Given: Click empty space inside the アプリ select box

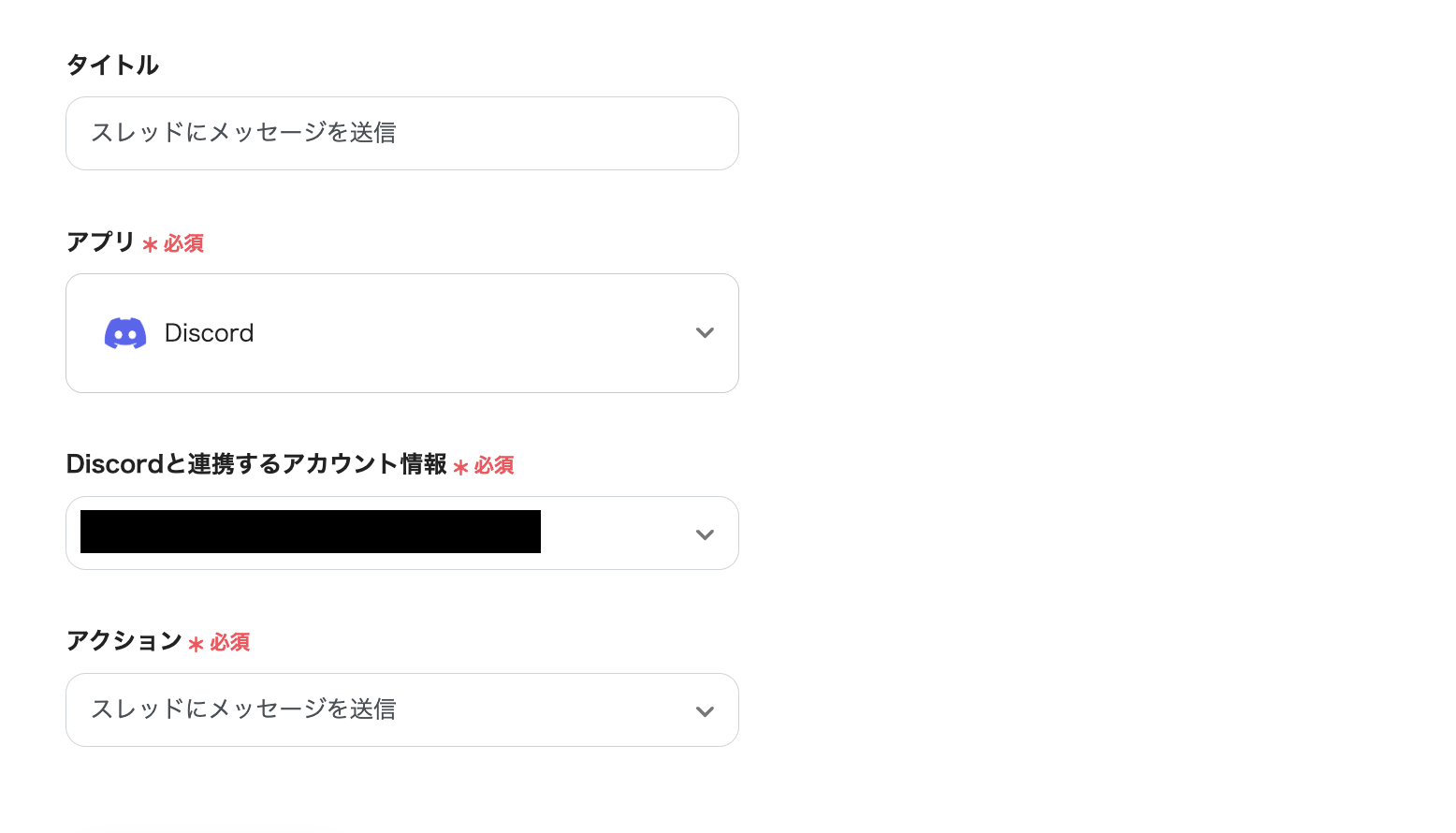Looking at the screenshot, I should (468, 333).
